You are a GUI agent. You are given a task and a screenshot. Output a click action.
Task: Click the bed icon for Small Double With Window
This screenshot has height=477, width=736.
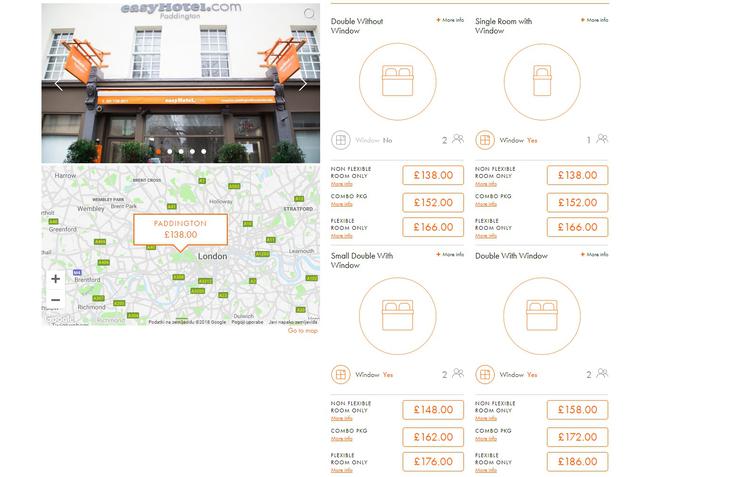coord(398,315)
